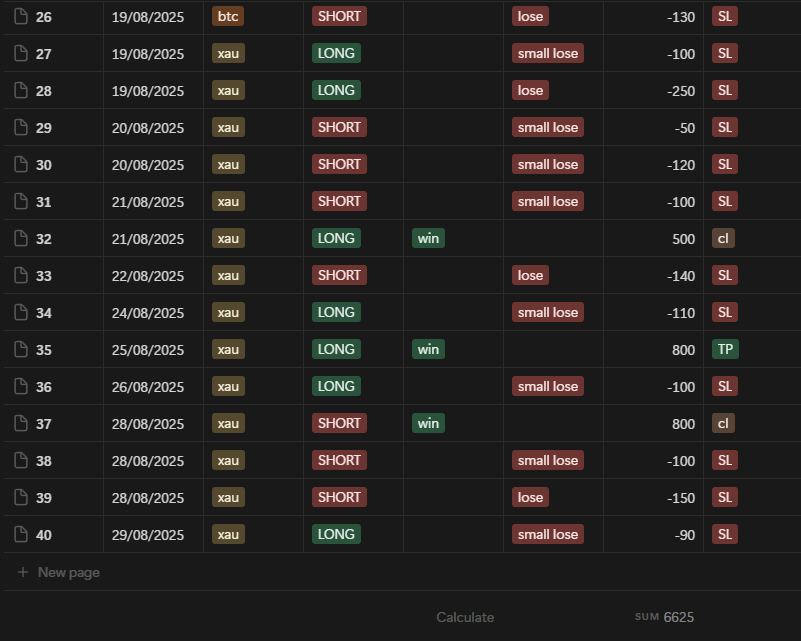Click the date 24/08/2025 cell
The width and height of the screenshot is (801, 641).
pyautogui.click(x=148, y=313)
